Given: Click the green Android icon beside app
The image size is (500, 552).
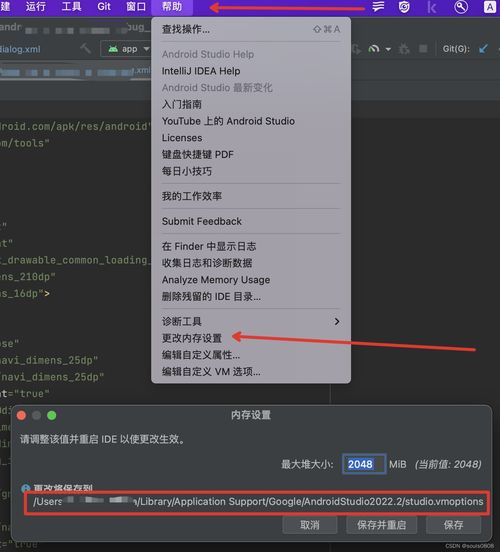Looking at the screenshot, I should (113, 49).
